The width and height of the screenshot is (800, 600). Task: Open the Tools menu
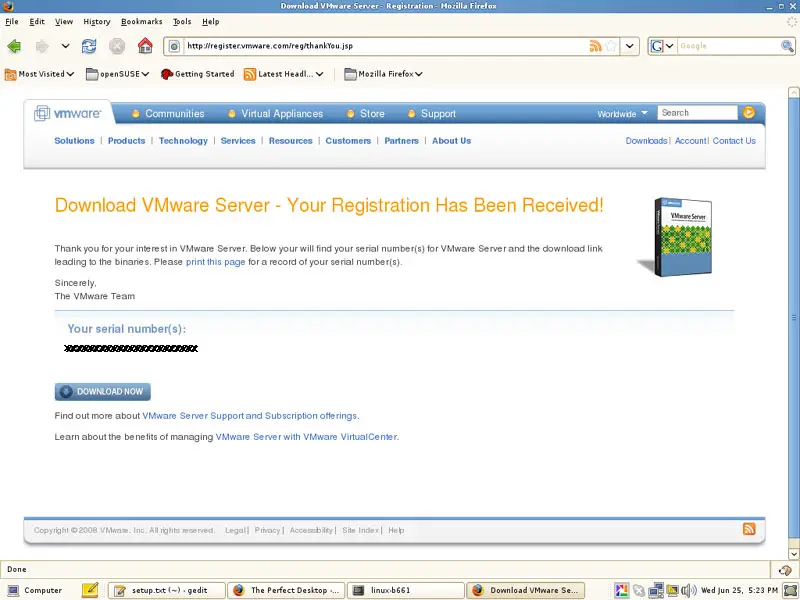[x=182, y=21]
